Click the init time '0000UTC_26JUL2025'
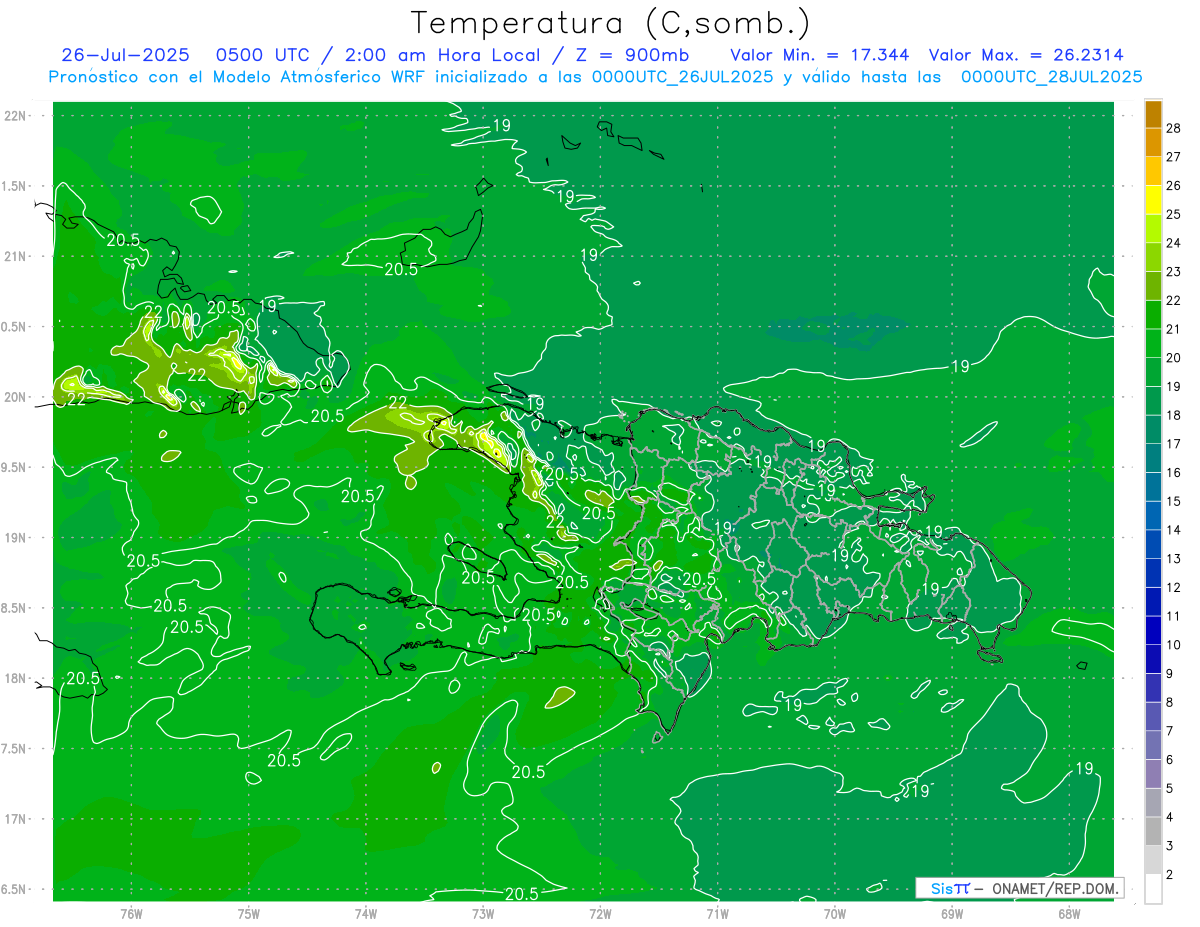The width and height of the screenshot is (1200, 927). pyautogui.click(x=683, y=77)
